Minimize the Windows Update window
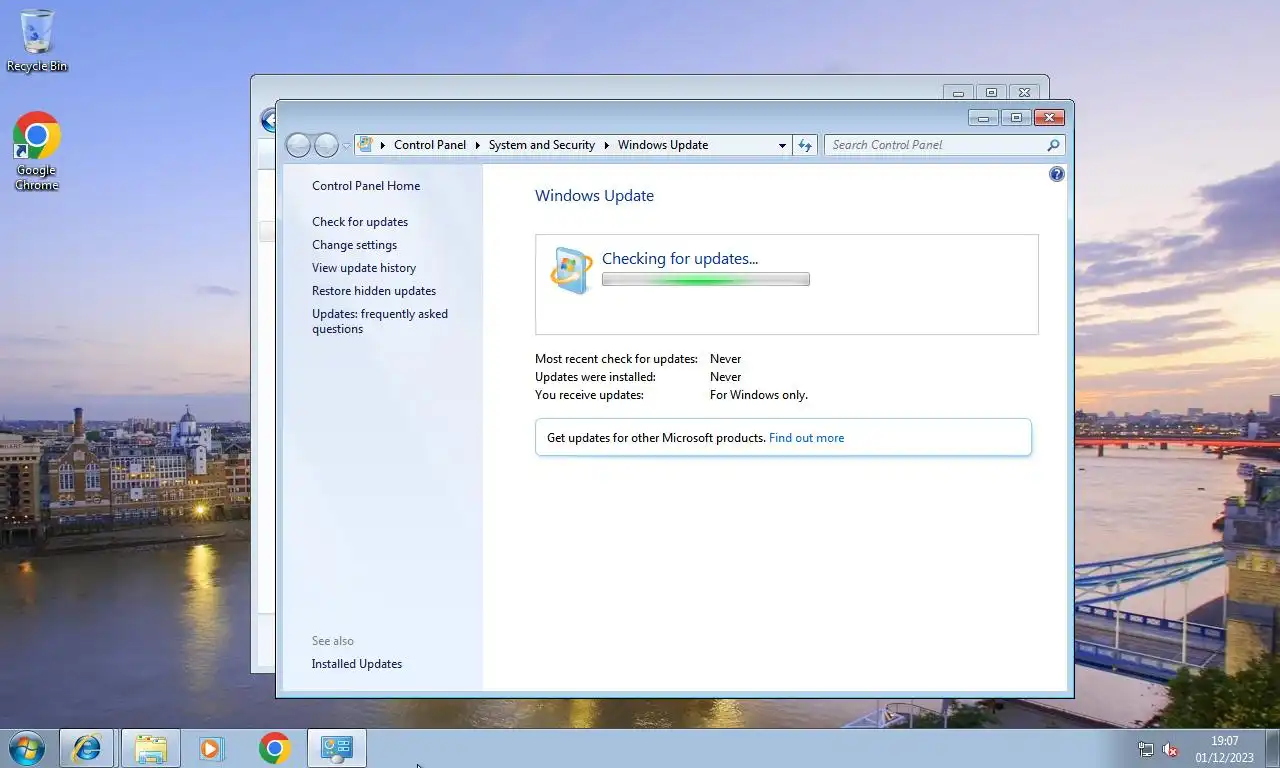 [983, 118]
